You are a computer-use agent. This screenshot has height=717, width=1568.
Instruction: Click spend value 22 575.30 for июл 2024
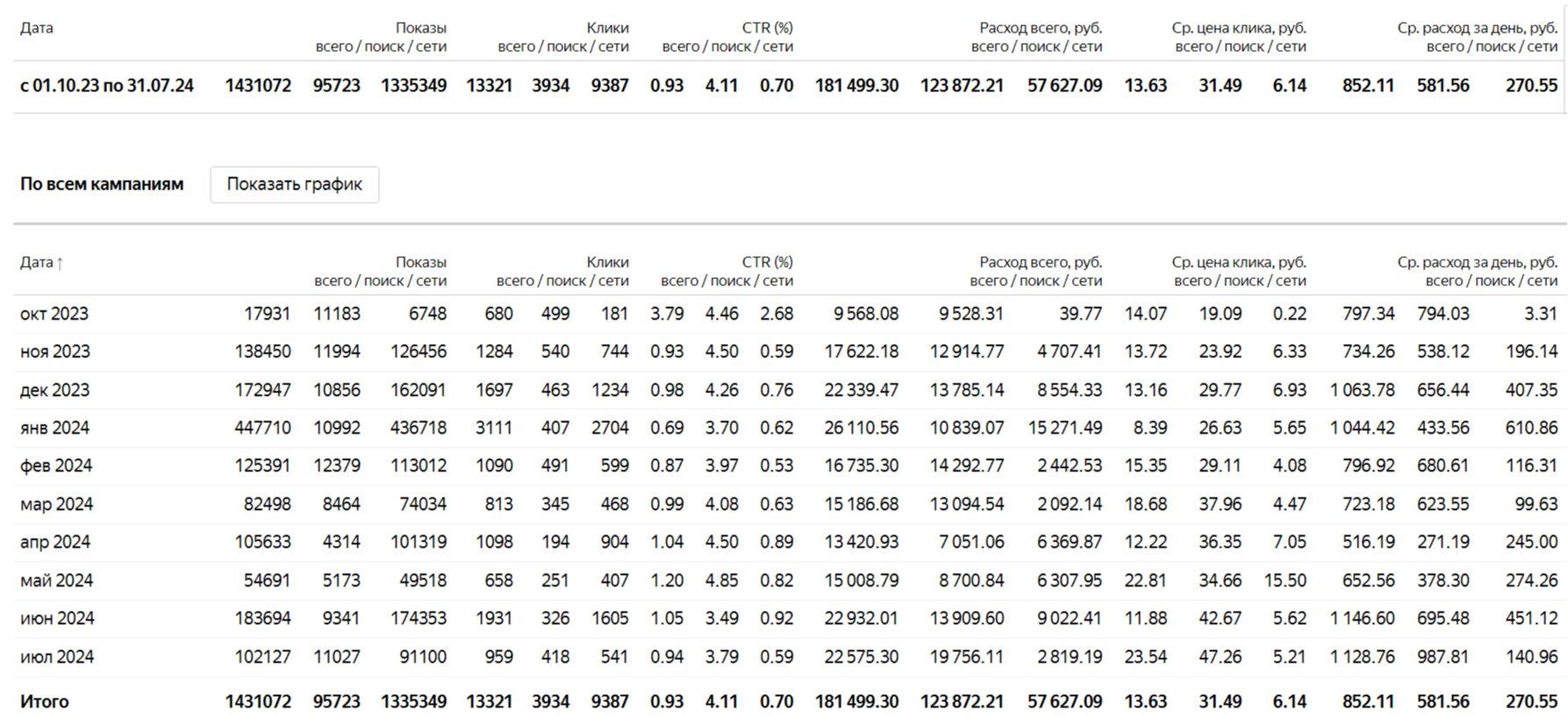pos(862,656)
